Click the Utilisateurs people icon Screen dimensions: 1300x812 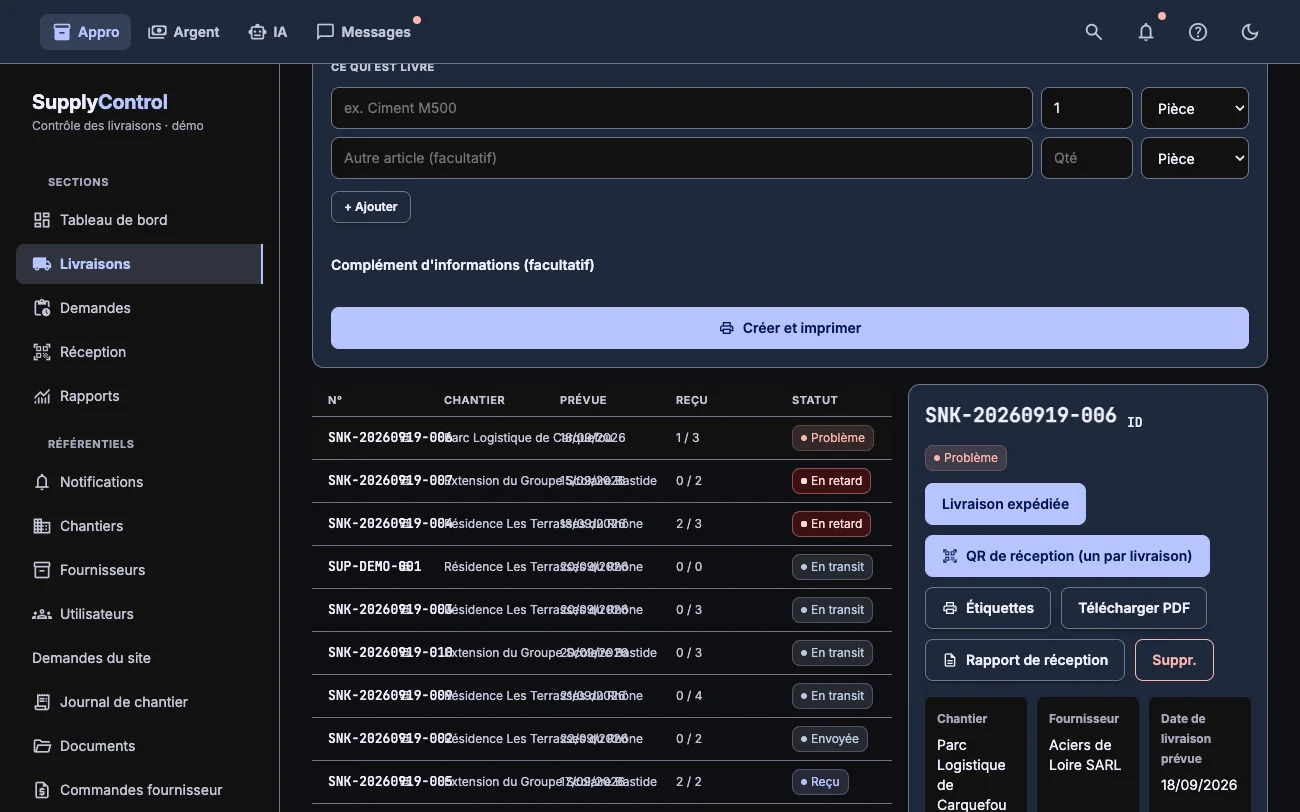point(42,614)
